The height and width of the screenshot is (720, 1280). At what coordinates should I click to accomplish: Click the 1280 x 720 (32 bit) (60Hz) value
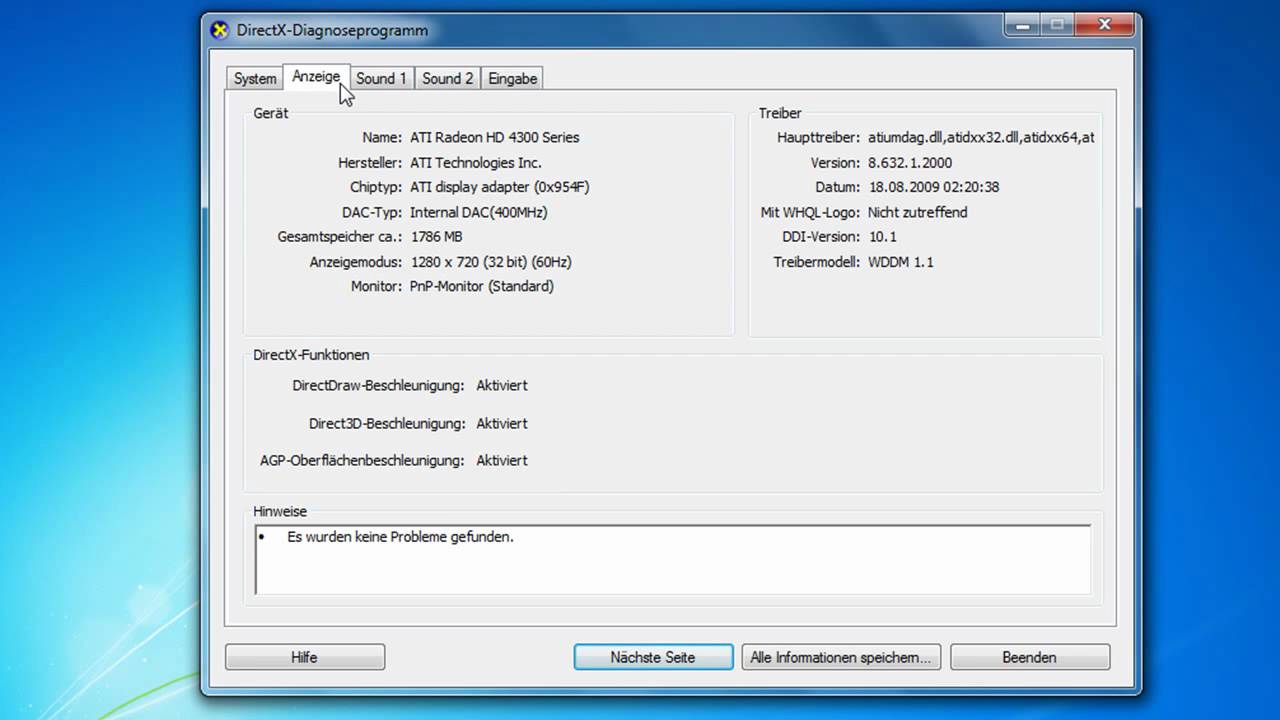(491, 262)
